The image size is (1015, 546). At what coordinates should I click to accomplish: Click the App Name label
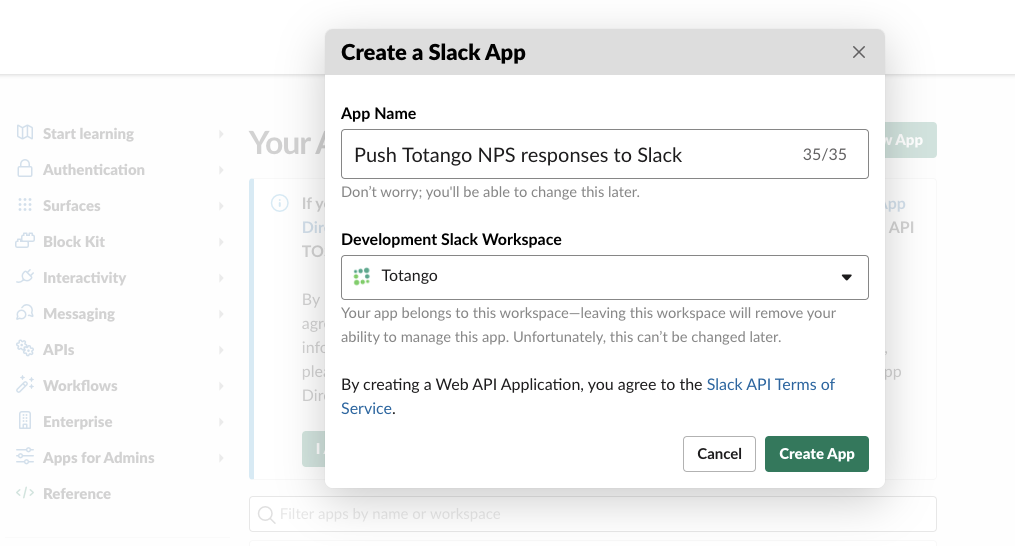379,113
